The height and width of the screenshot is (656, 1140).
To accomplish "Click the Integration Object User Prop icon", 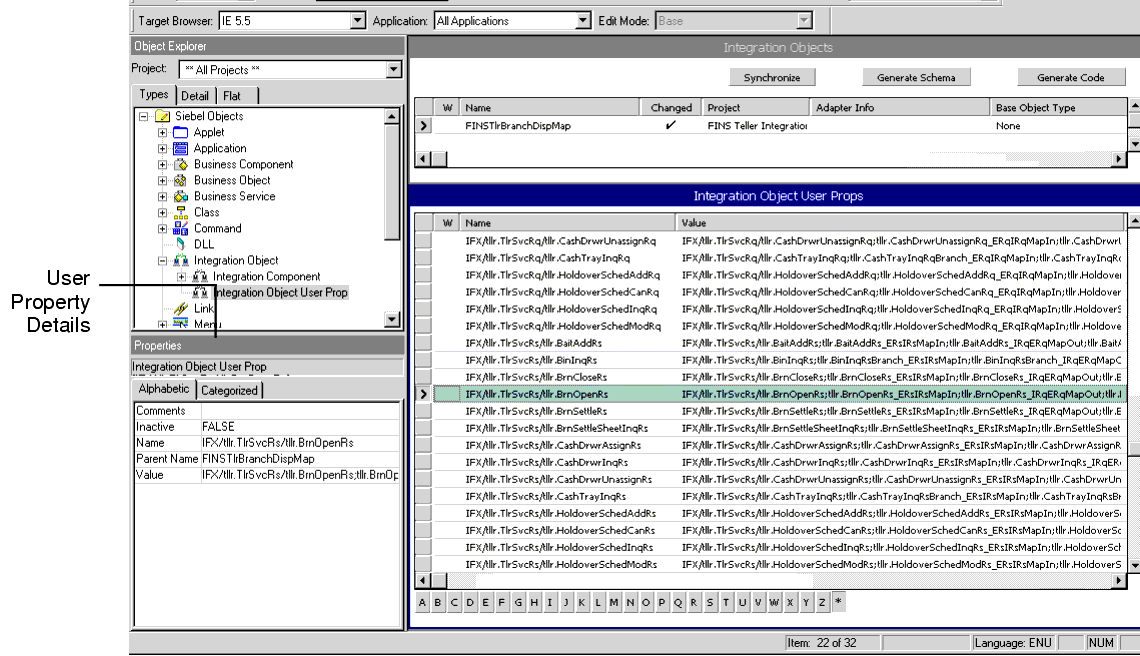I will (200, 292).
